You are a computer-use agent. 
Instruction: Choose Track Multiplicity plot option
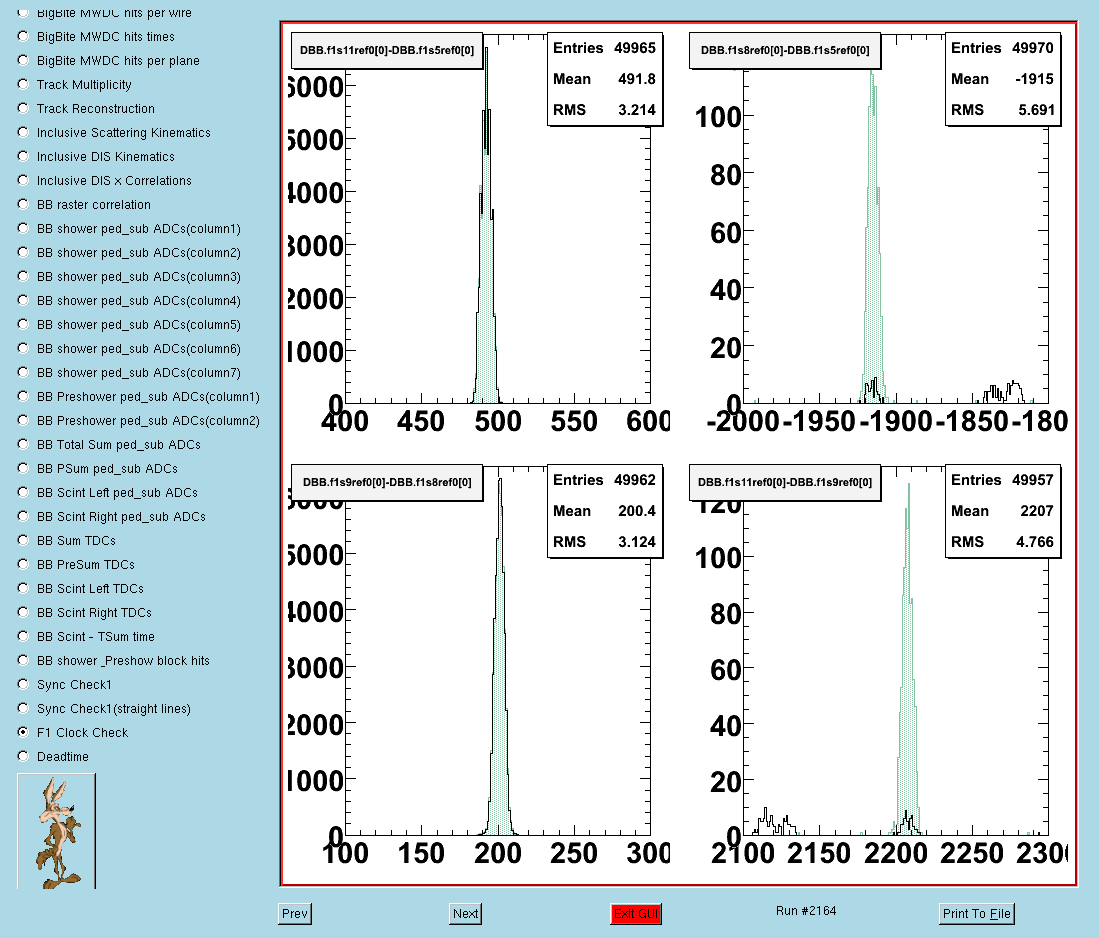tap(23, 83)
